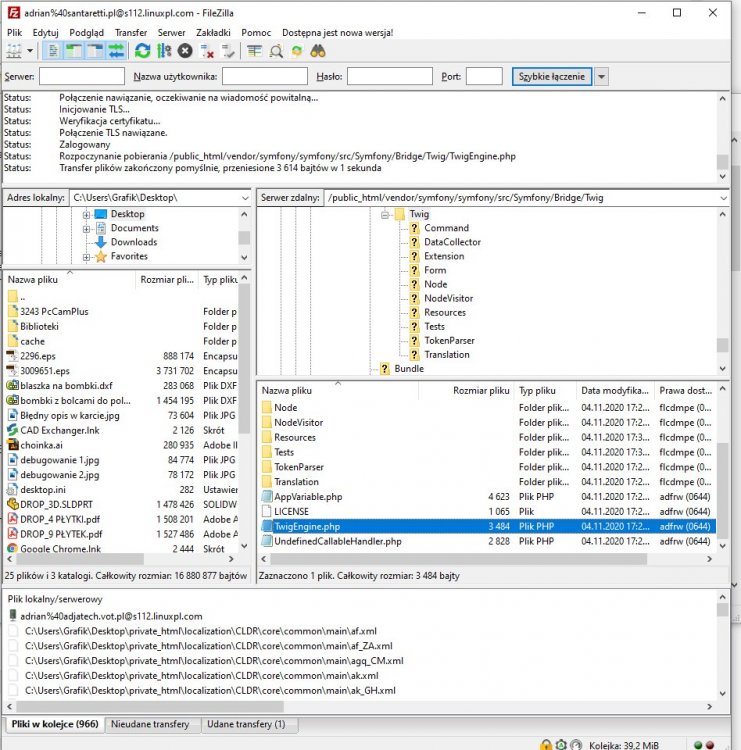Cancel the current operation
Image resolution: width=741 pixels, height=750 pixels.
tap(185, 51)
